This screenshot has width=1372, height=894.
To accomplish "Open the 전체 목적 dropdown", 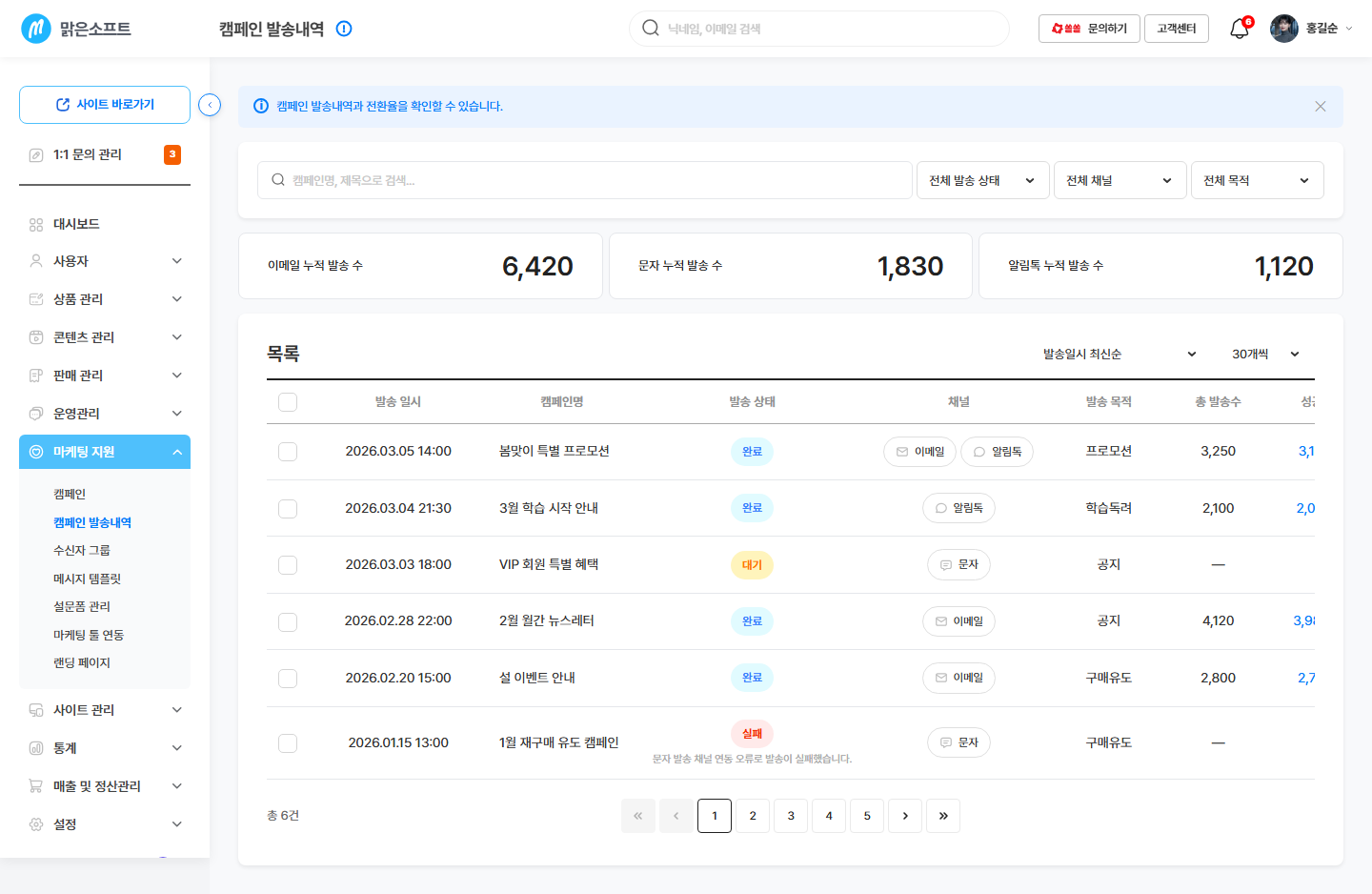I will [1258, 180].
